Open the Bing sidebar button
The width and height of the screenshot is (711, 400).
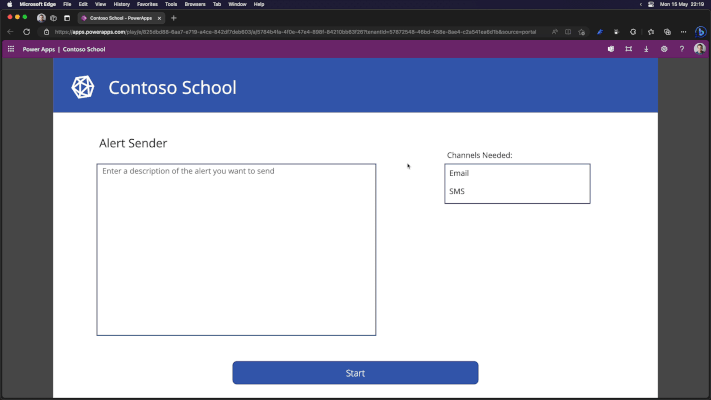(x=701, y=32)
